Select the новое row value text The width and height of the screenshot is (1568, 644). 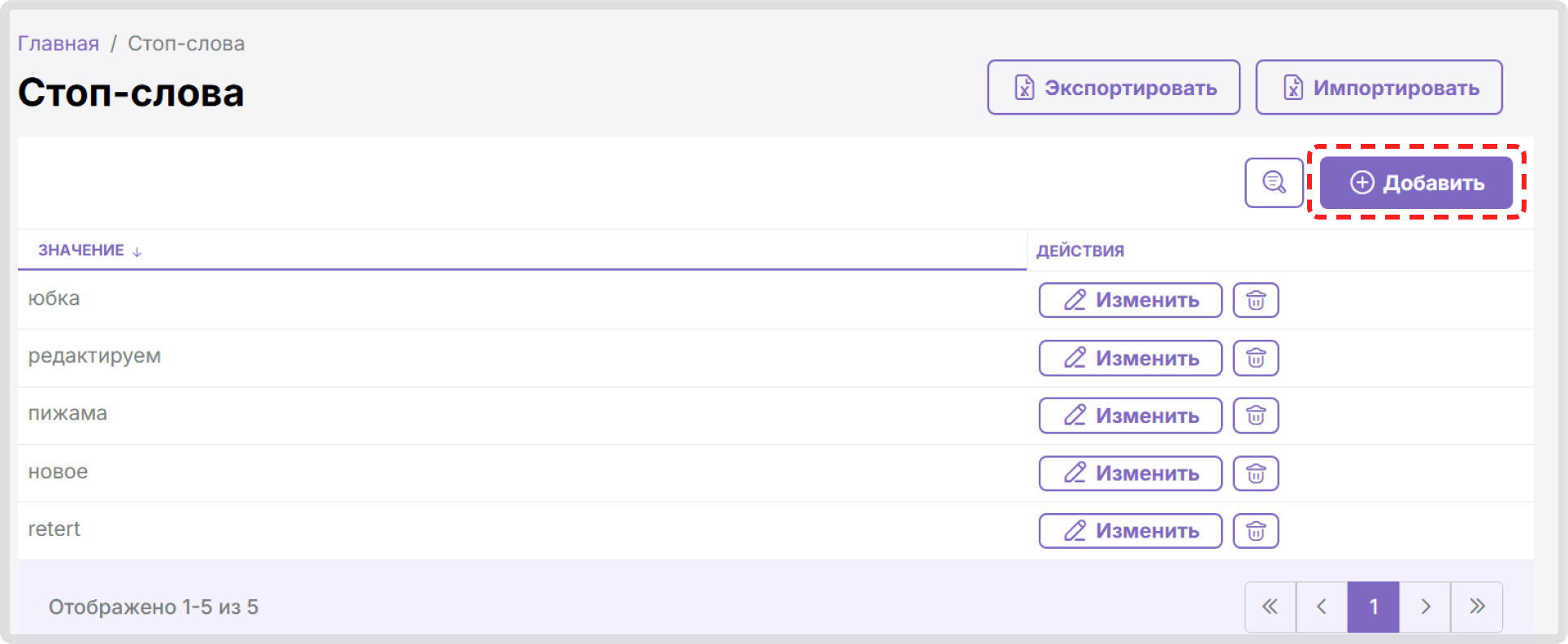[58, 472]
